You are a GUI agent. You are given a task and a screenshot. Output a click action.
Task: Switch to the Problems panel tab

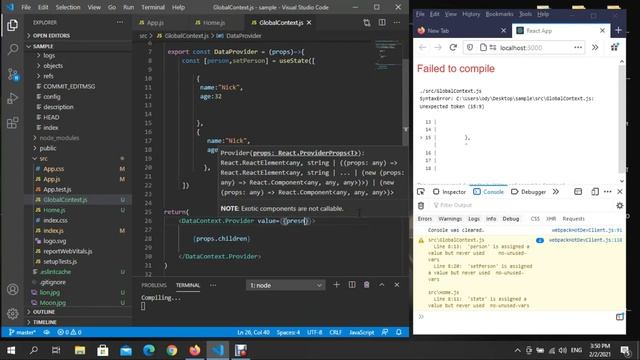154,285
